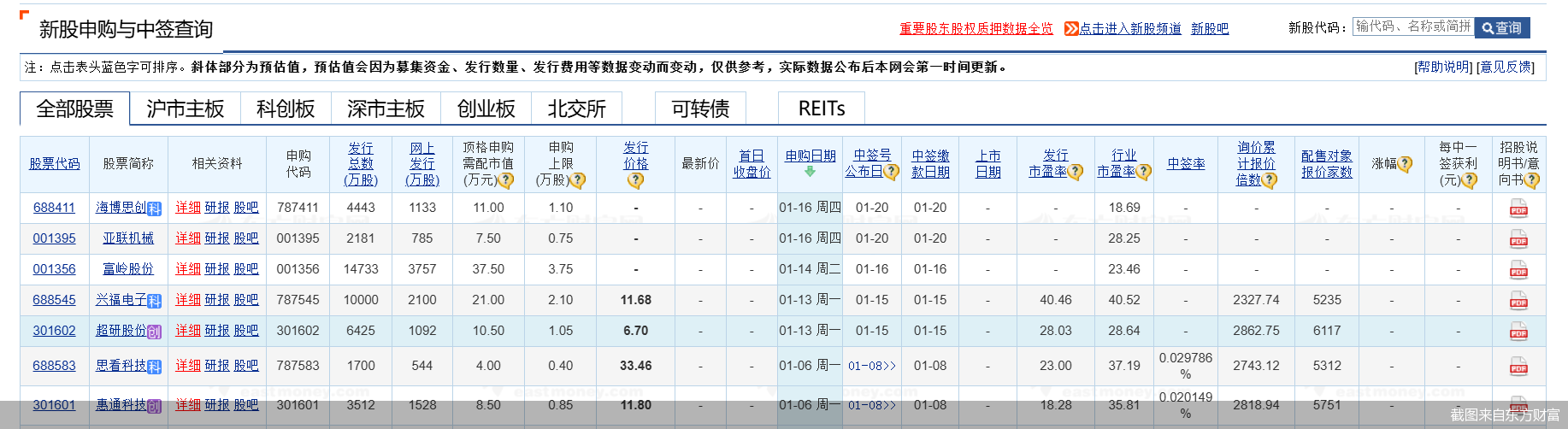This screenshot has width=1568, height=429.
Task: Open PDF prospectus for 思看科技
Action: (x=1518, y=367)
